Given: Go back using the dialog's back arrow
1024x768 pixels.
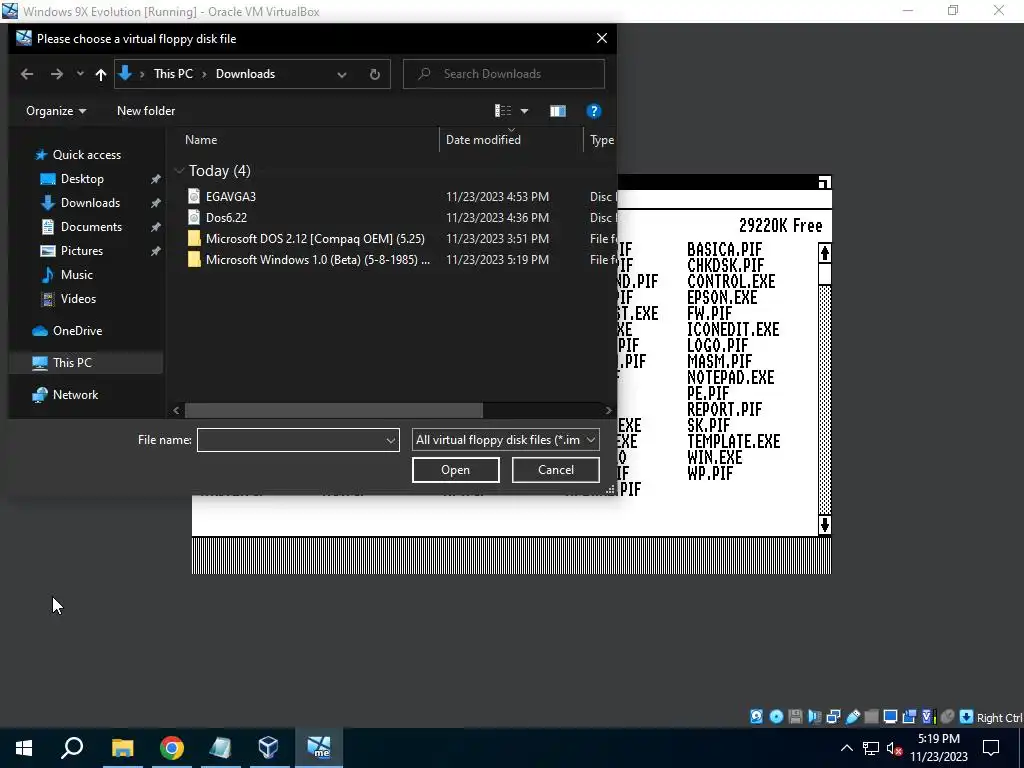Looking at the screenshot, I should 27,74.
